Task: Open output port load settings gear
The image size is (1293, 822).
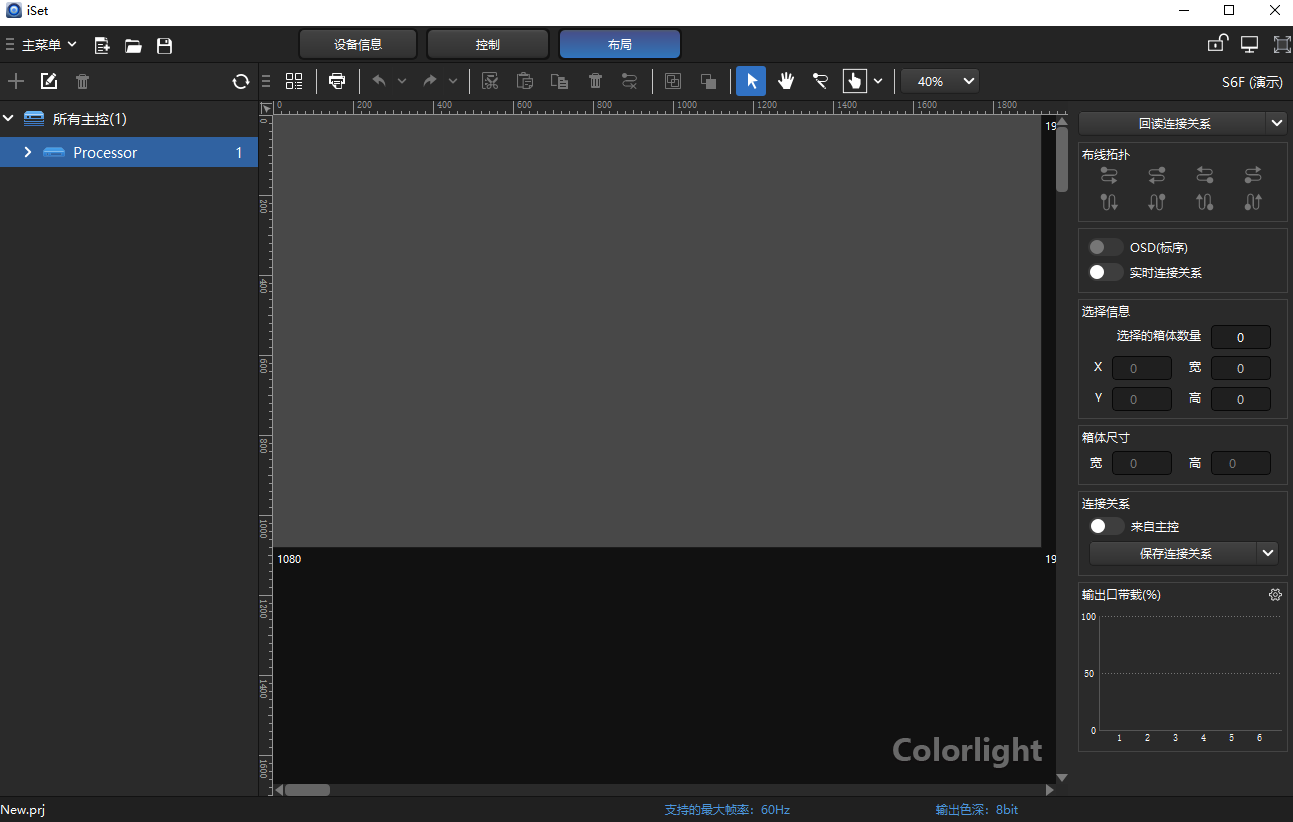Action: coord(1275,595)
